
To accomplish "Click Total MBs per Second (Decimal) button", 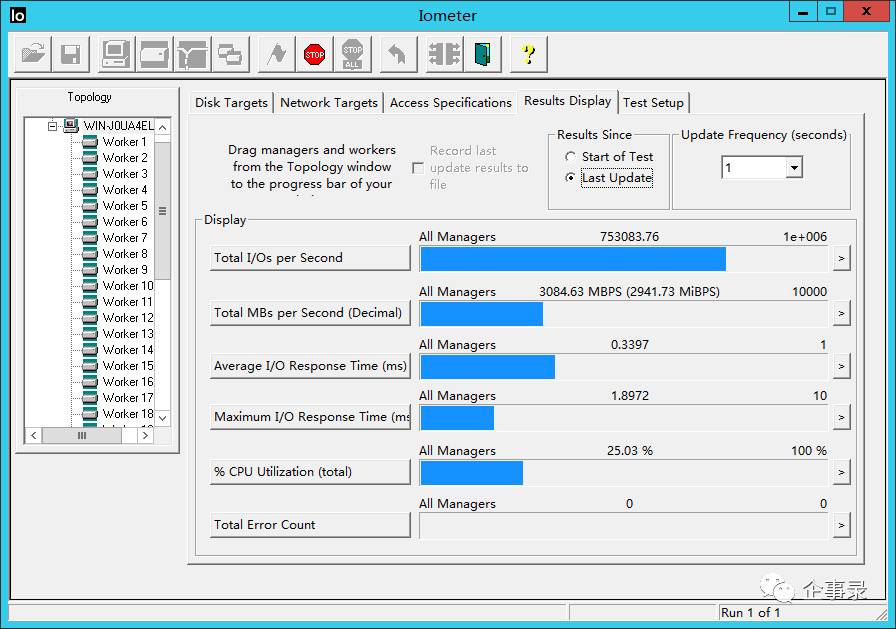I will [x=310, y=313].
